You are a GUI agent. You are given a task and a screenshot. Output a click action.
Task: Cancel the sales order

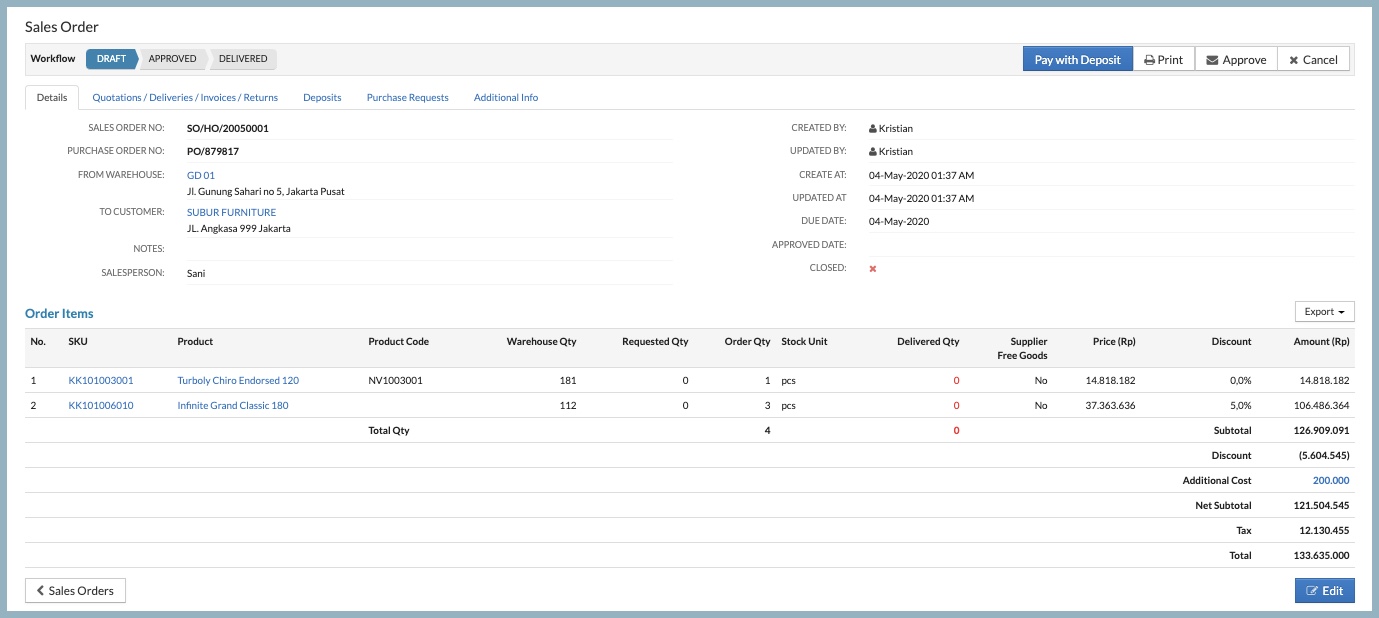1313,60
